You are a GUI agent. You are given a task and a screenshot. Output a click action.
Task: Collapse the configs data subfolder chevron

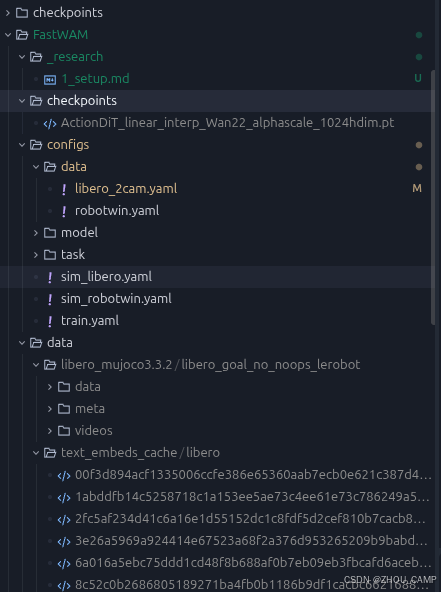pos(36,167)
